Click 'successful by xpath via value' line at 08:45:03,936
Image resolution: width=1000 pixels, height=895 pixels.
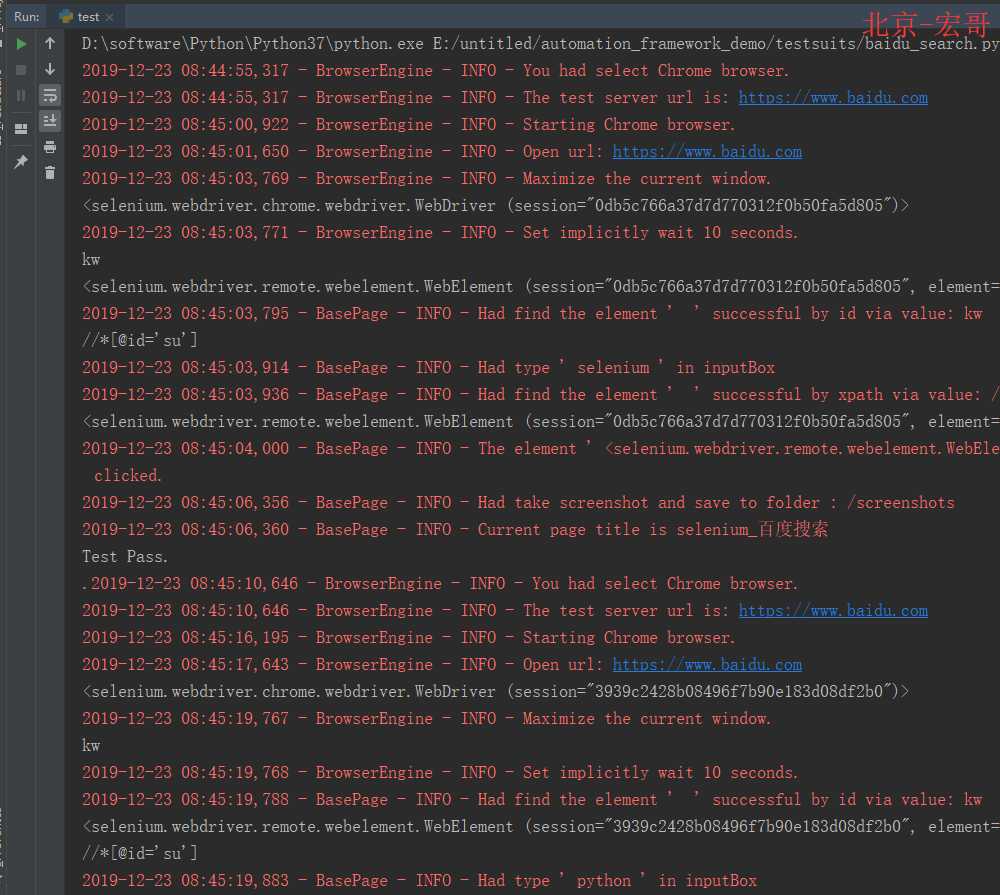(x=540, y=394)
